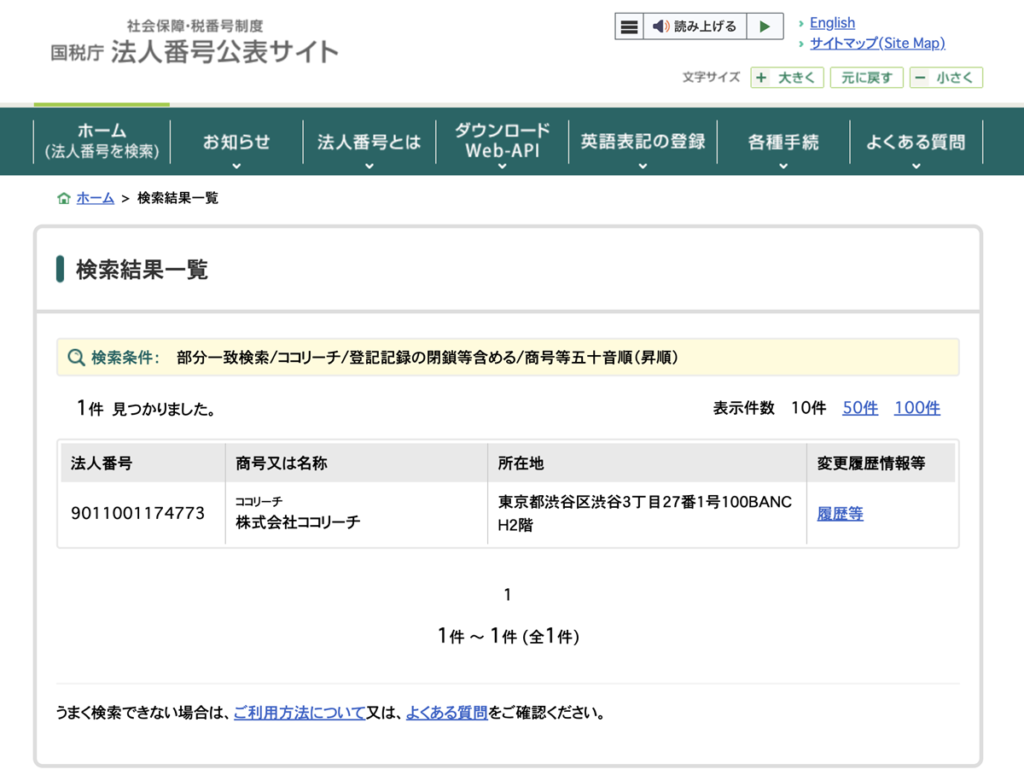The image size is (1024, 781).
Task: Open the ご利用方法について link
Action: tap(299, 713)
